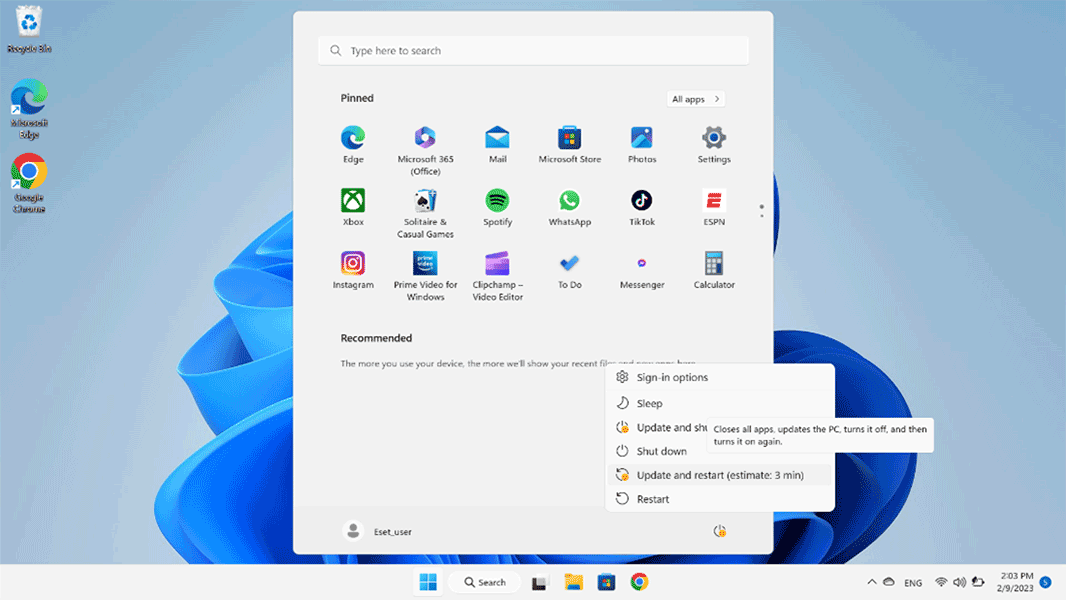This screenshot has width=1066, height=600.
Task: Select Update and restart option
Action: coord(719,475)
